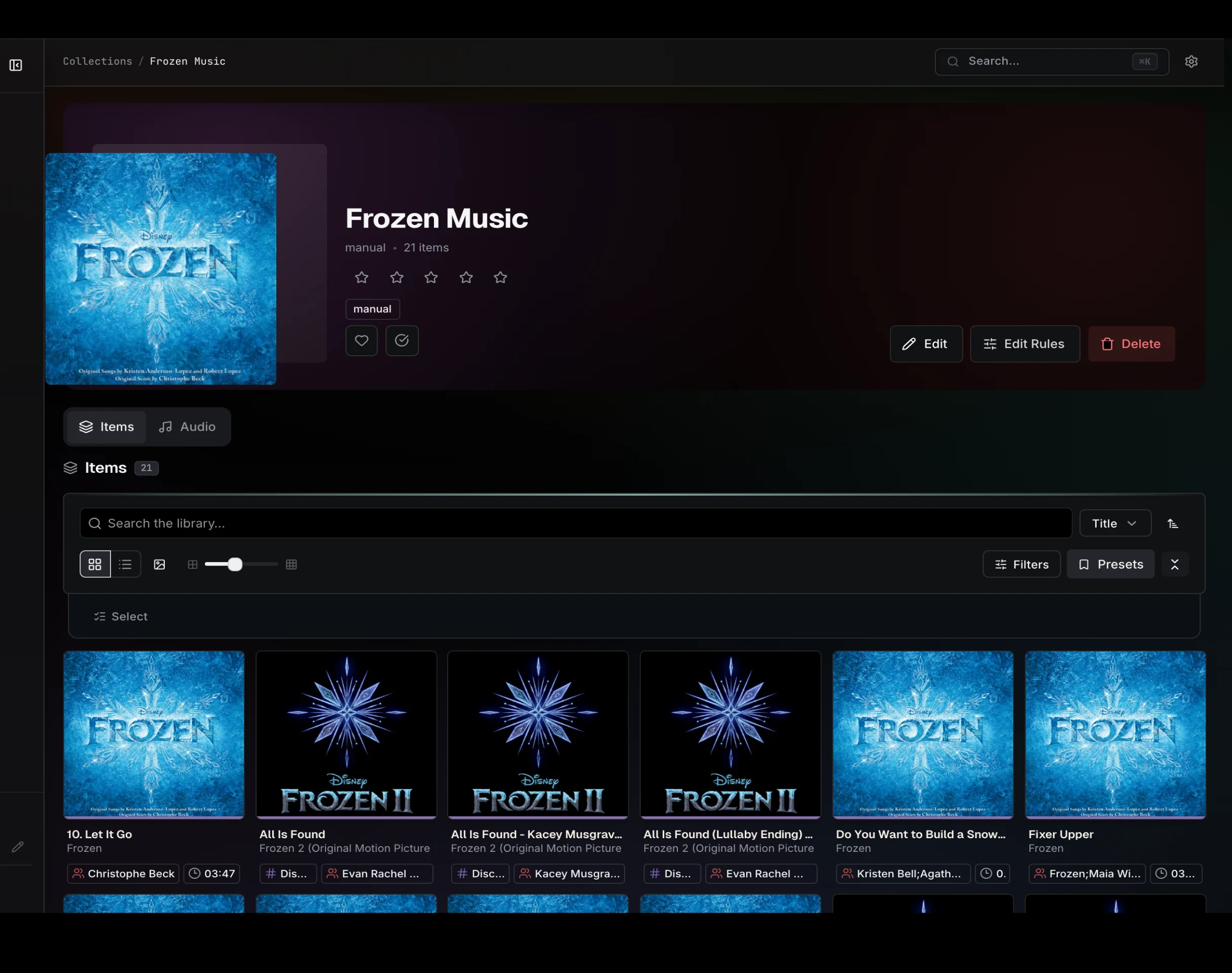
Task: Switch to grid view
Action: click(x=95, y=564)
